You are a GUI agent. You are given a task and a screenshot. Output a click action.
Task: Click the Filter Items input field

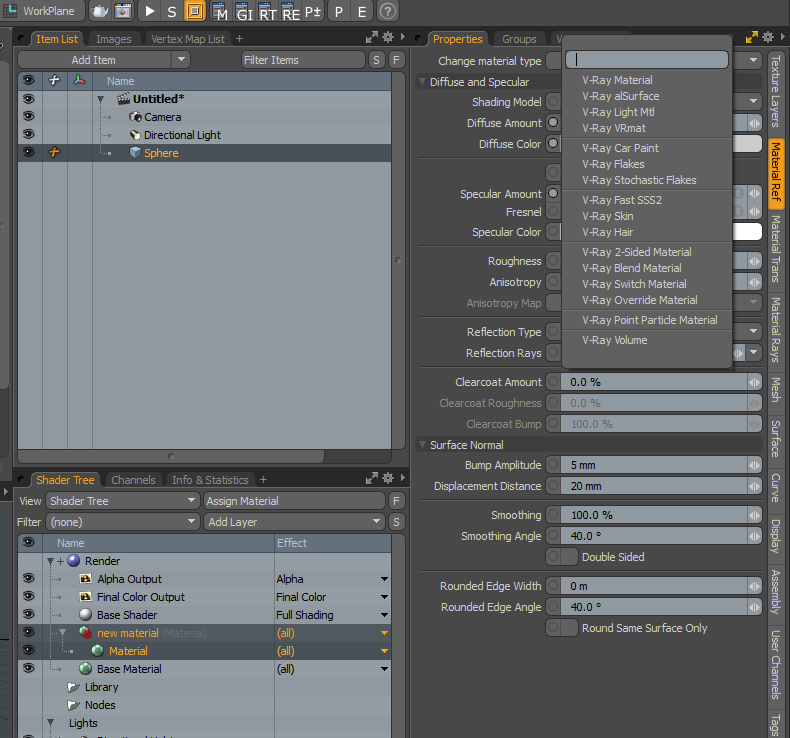[303, 60]
